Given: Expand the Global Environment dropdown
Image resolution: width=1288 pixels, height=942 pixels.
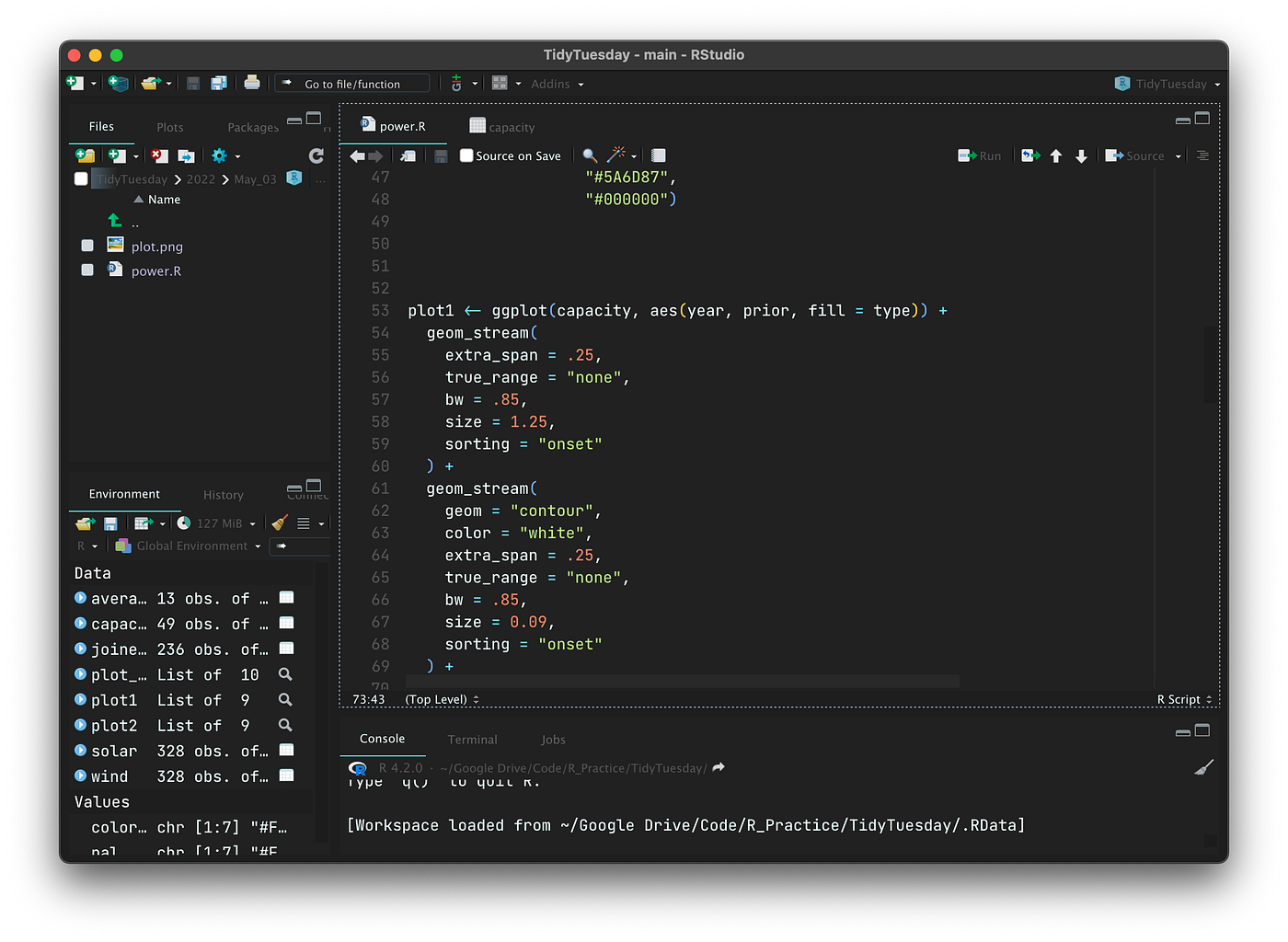Looking at the screenshot, I should click(x=193, y=546).
